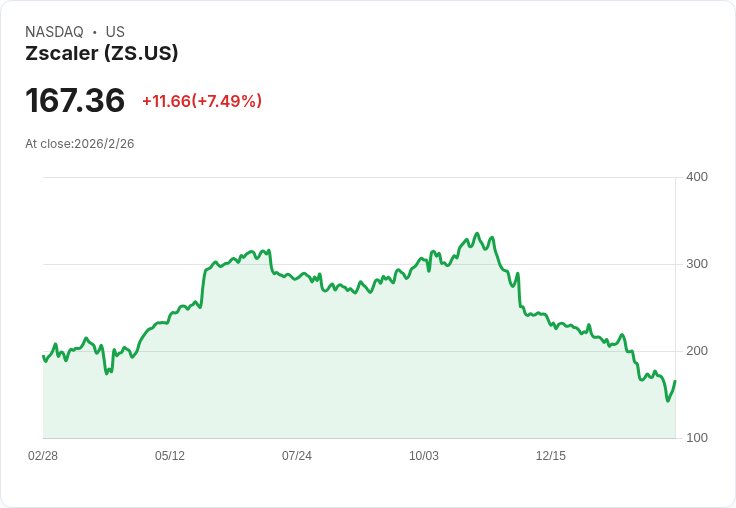Select the 02/28 x-axis date label
Screen dimensions: 736x508
[x=43, y=456]
